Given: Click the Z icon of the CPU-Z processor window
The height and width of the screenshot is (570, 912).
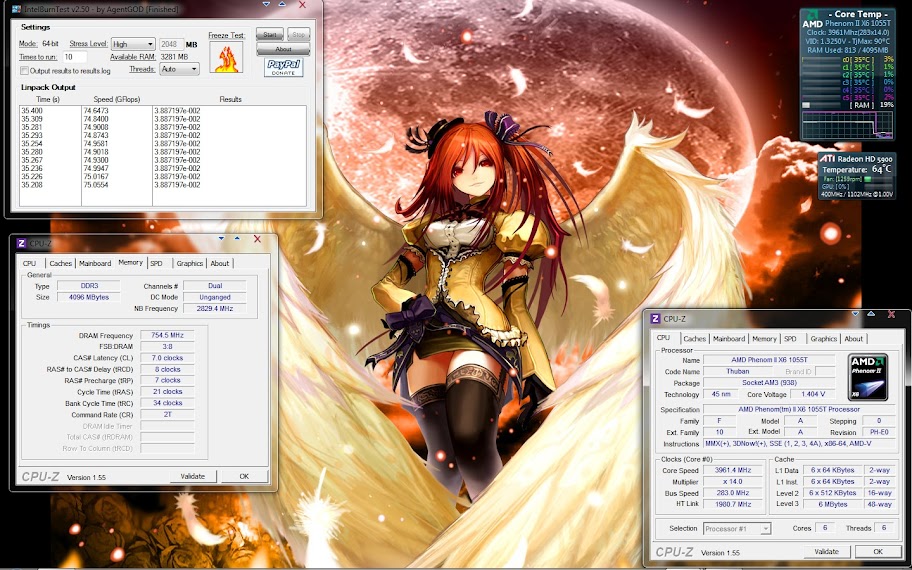Looking at the screenshot, I should (x=656, y=319).
